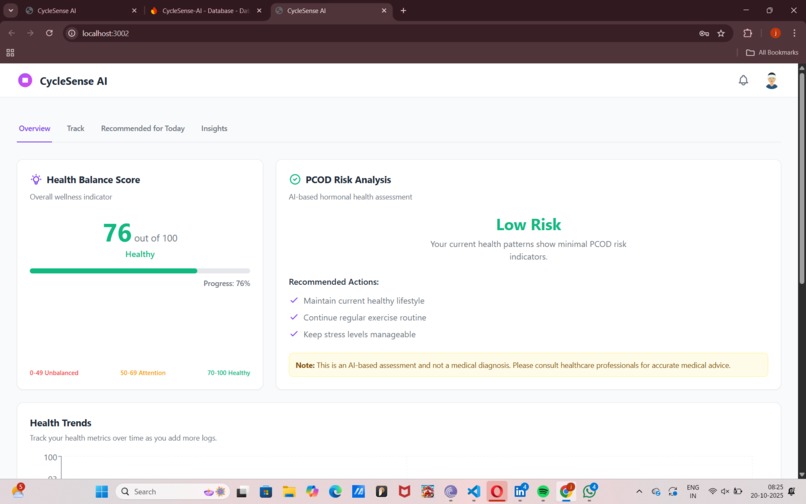This screenshot has height=504, width=806.
Task: Open WhatsApp from the taskbar
Action: tap(590, 492)
